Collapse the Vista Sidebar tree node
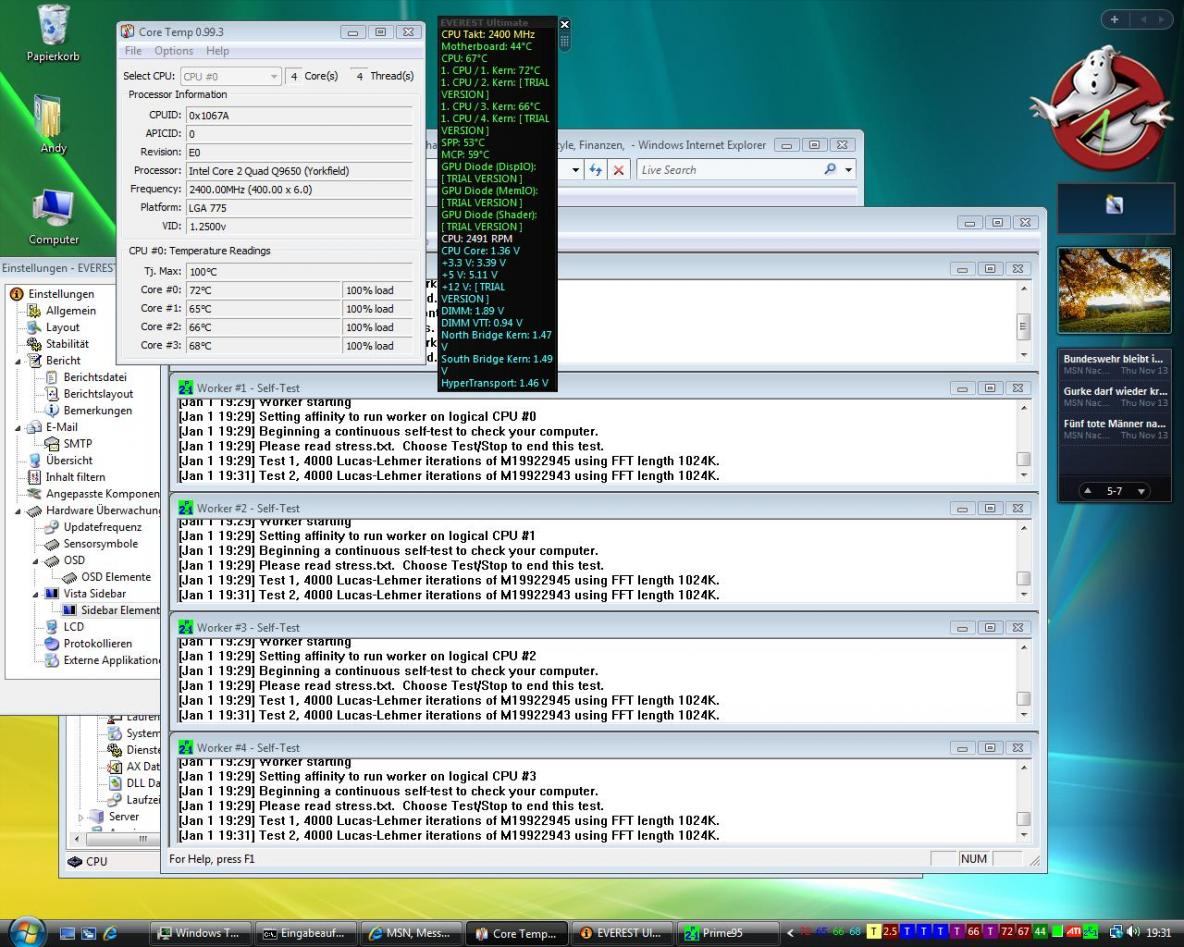Viewport: 1184px width, 947px height. coord(36,594)
